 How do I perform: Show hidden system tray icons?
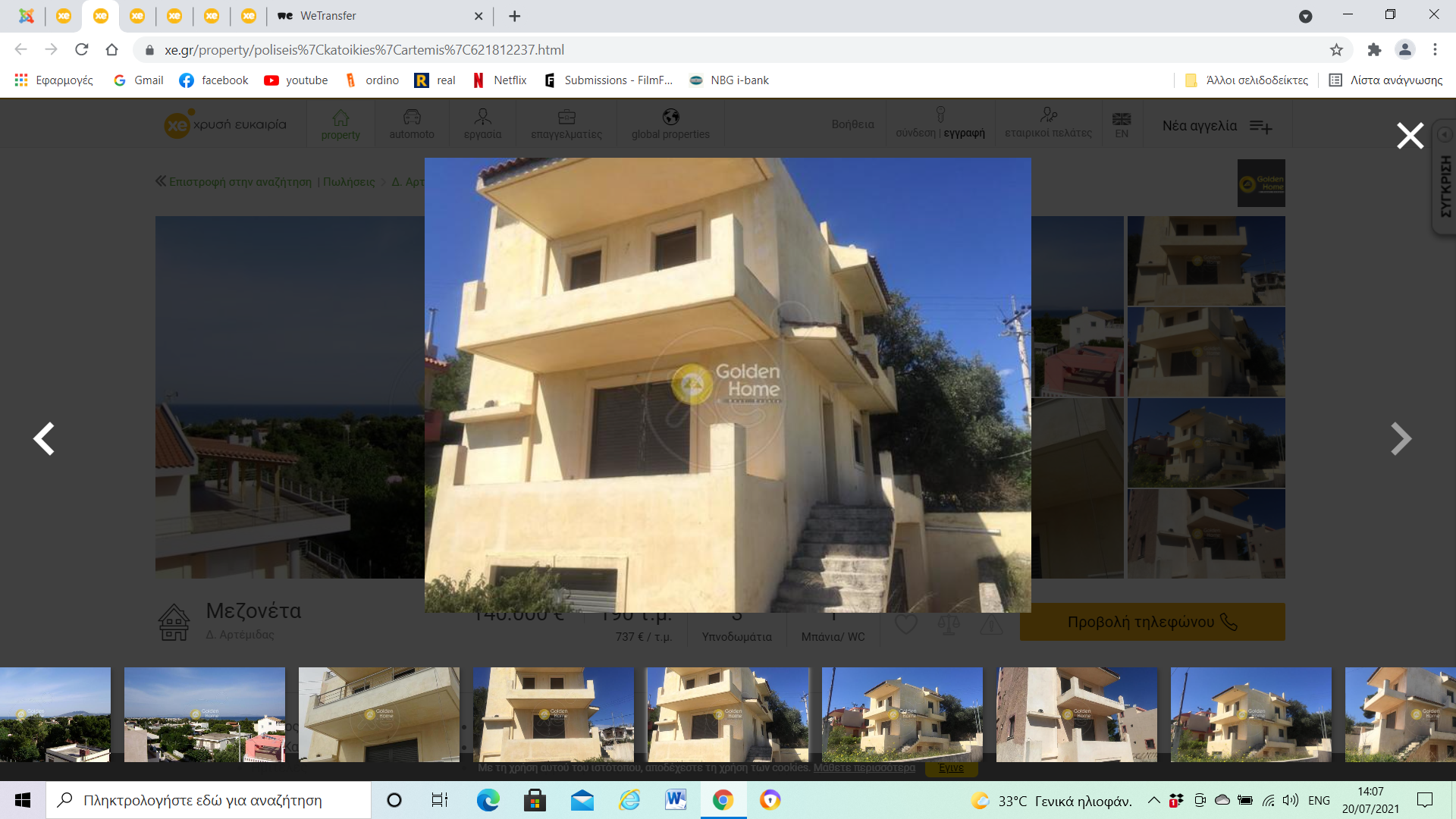(1153, 800)
